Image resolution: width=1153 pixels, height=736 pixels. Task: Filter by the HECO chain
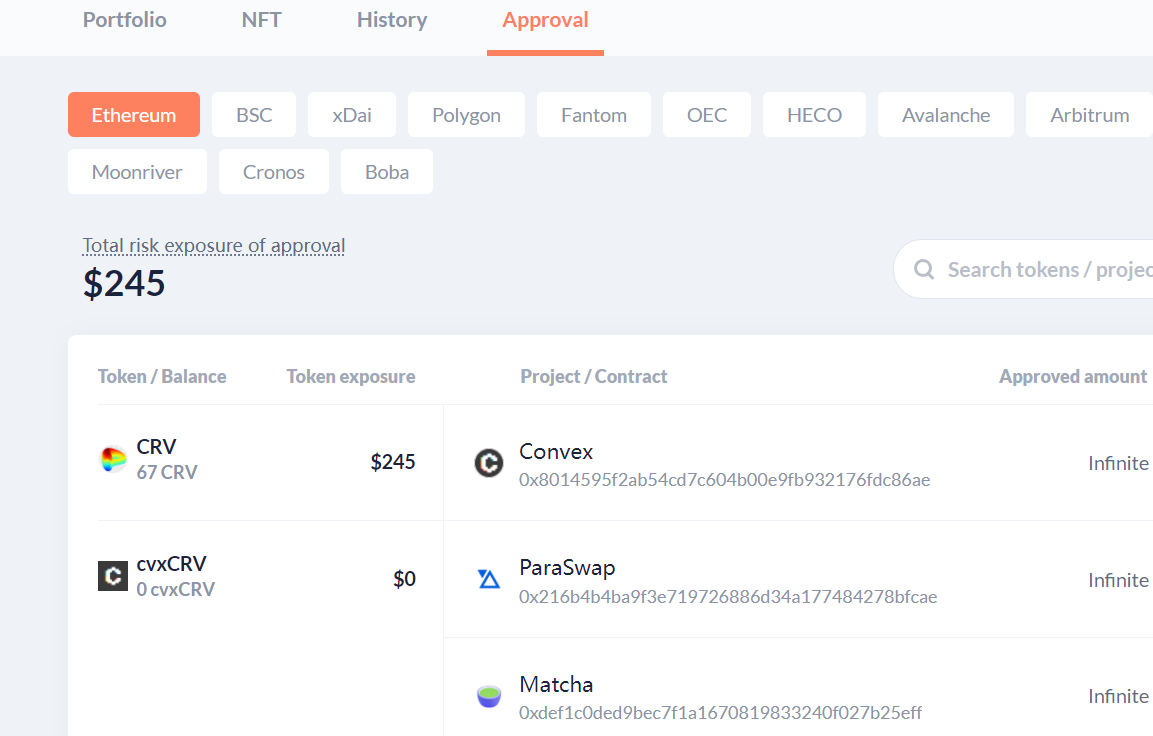point(814,115)
